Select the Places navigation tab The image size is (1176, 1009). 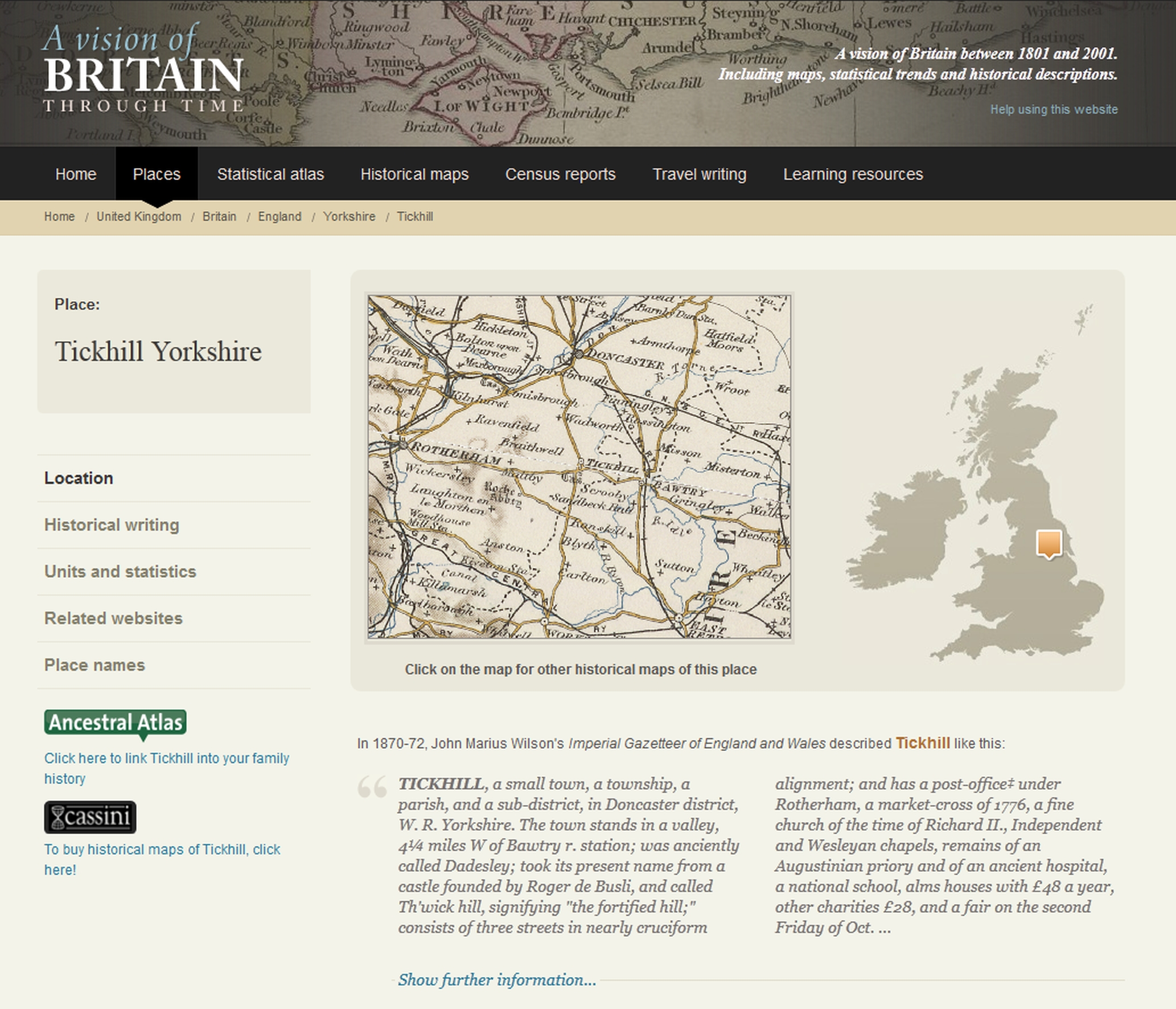pyautogui.click(x=157, y=174)
